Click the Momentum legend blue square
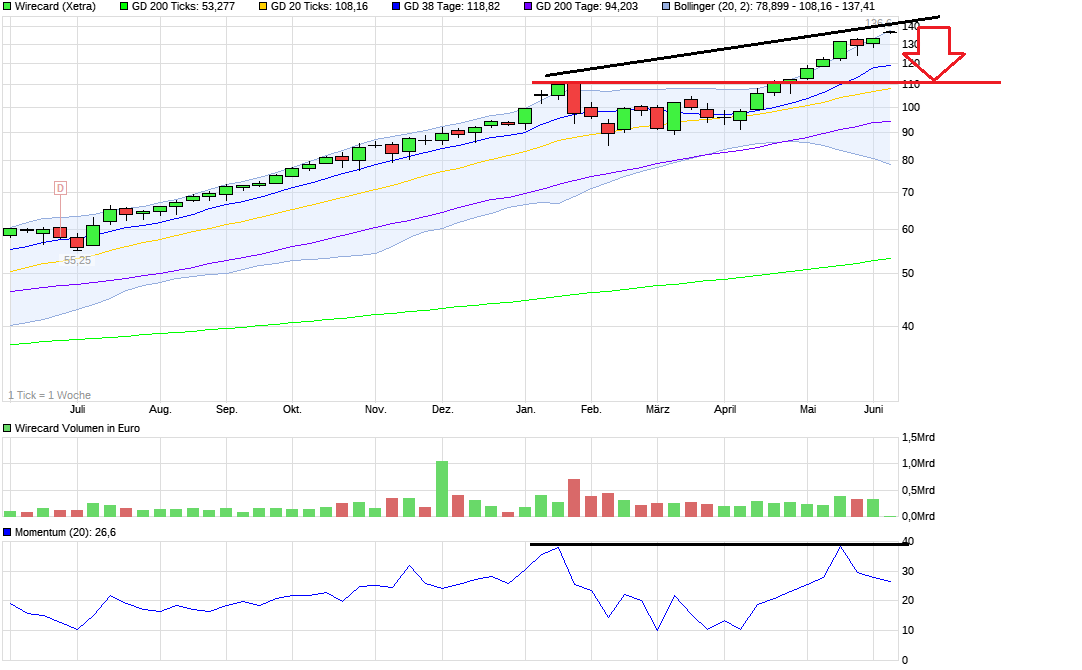The width and height of the screenshot is (1082, 670). click(x=8, y=533)
